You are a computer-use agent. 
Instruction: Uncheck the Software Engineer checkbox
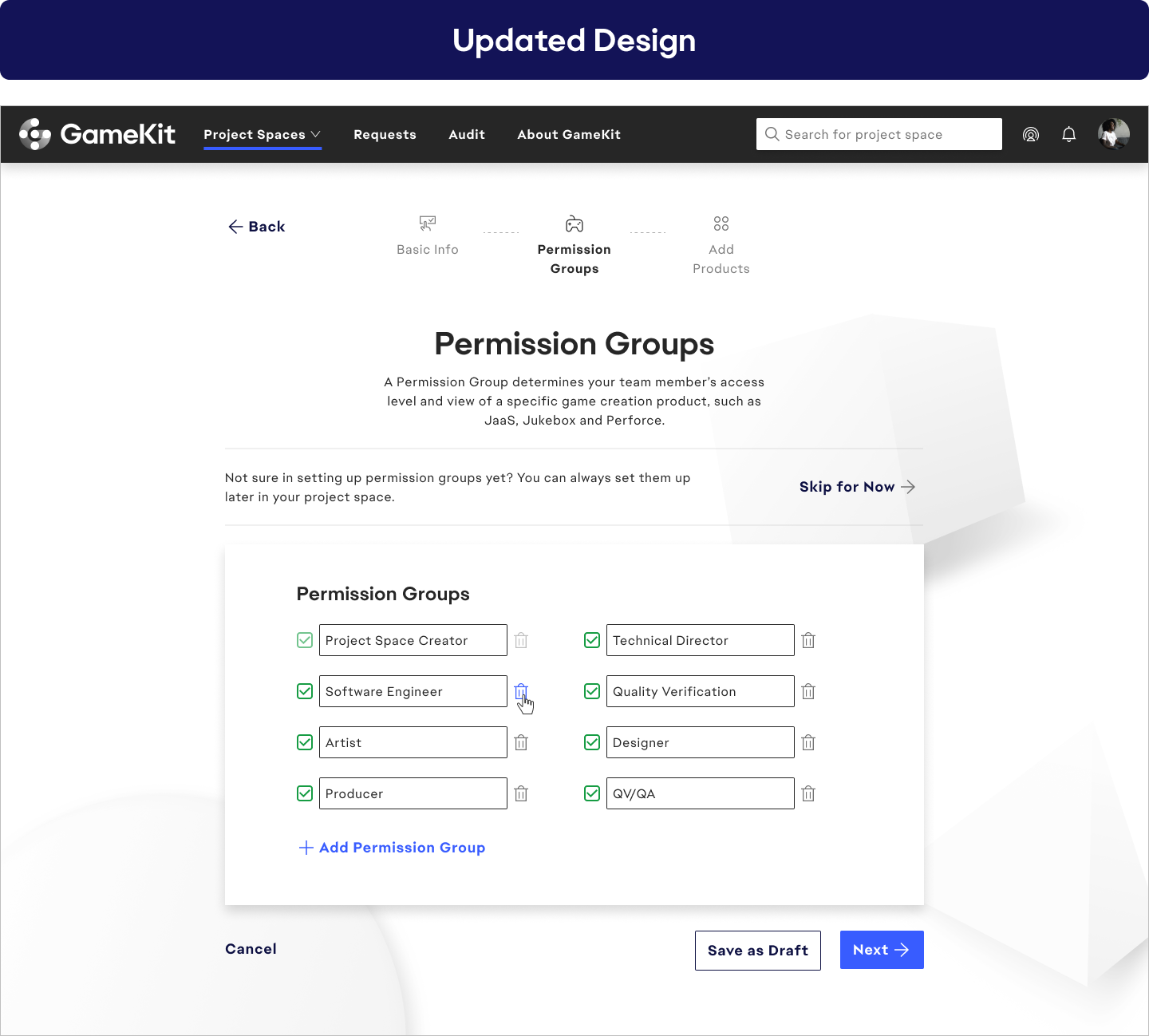pyautogui.click(x=305, y=691)
